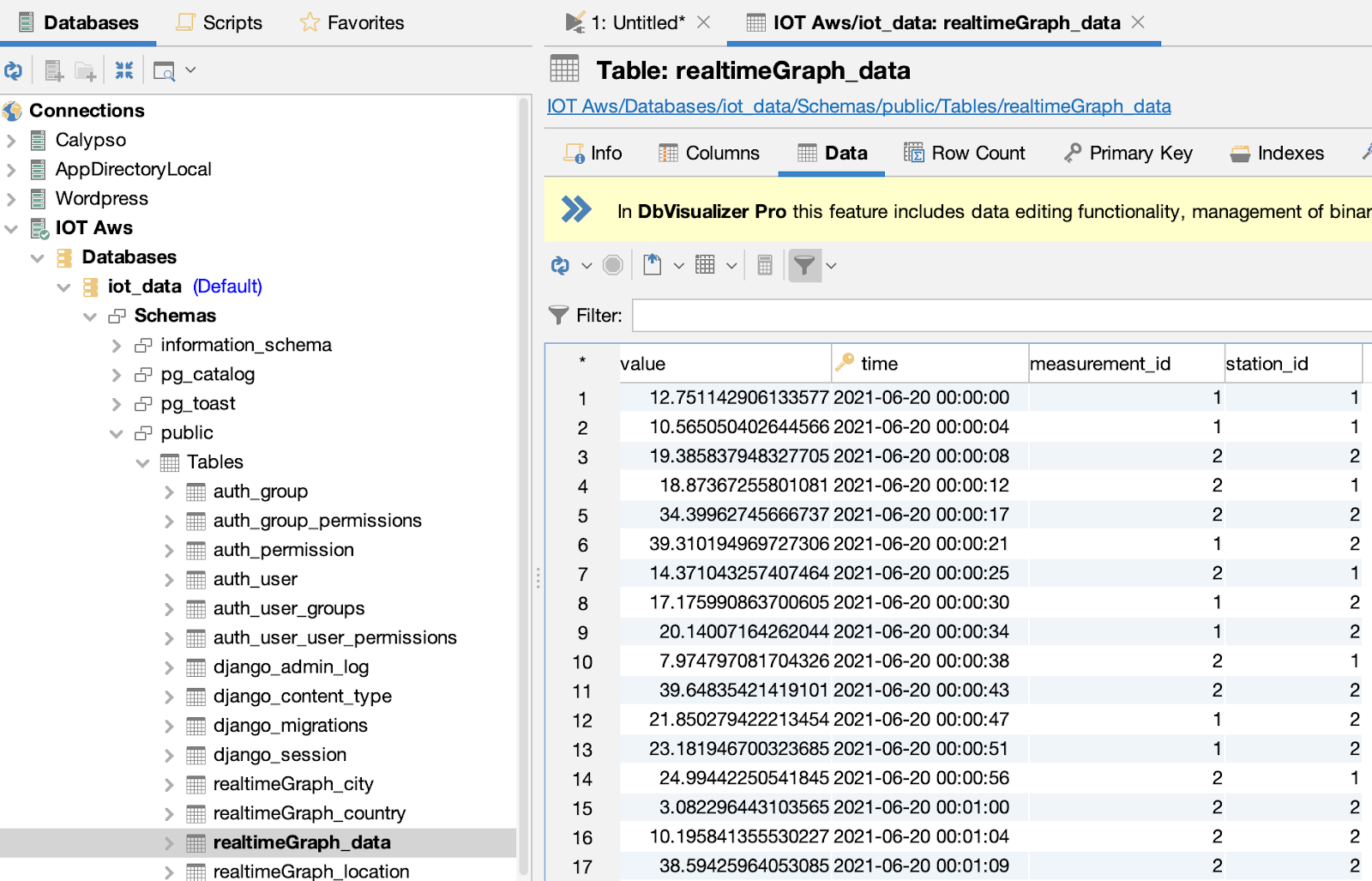Select the realtimeGraph_location table

311,872
